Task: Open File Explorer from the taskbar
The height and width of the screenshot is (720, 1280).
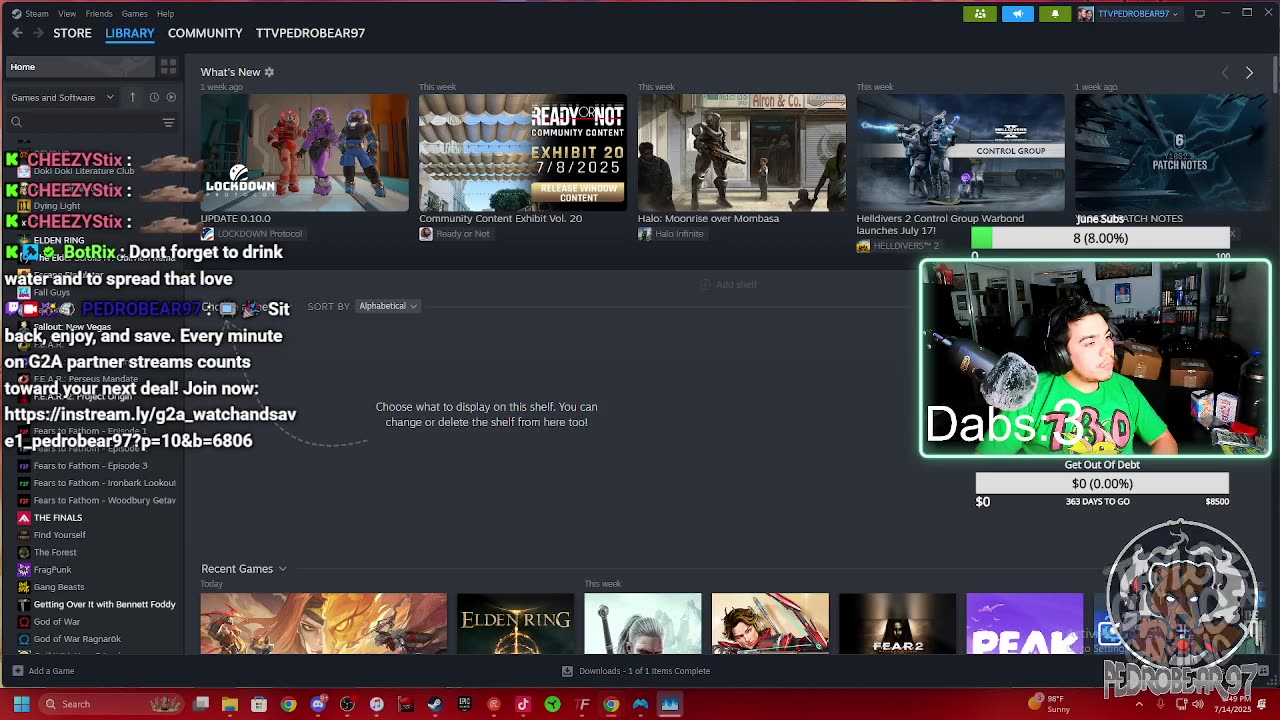Action: (x=230, y=704)
